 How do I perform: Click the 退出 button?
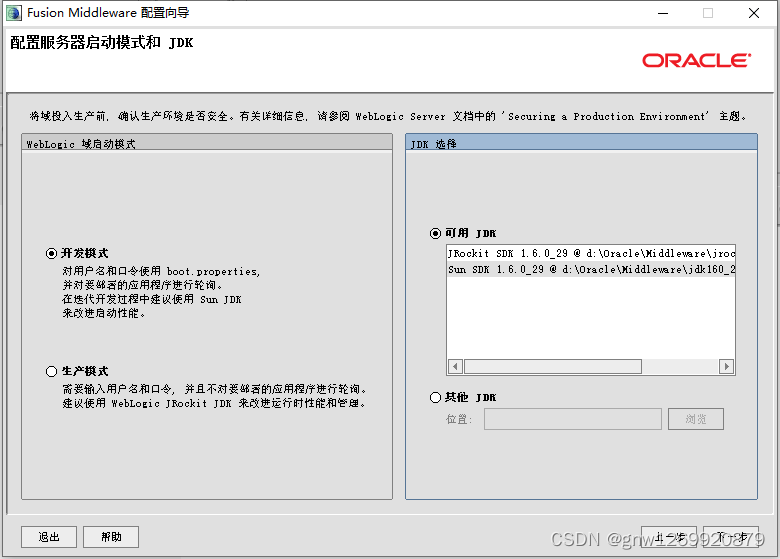[x=49, y=537]
